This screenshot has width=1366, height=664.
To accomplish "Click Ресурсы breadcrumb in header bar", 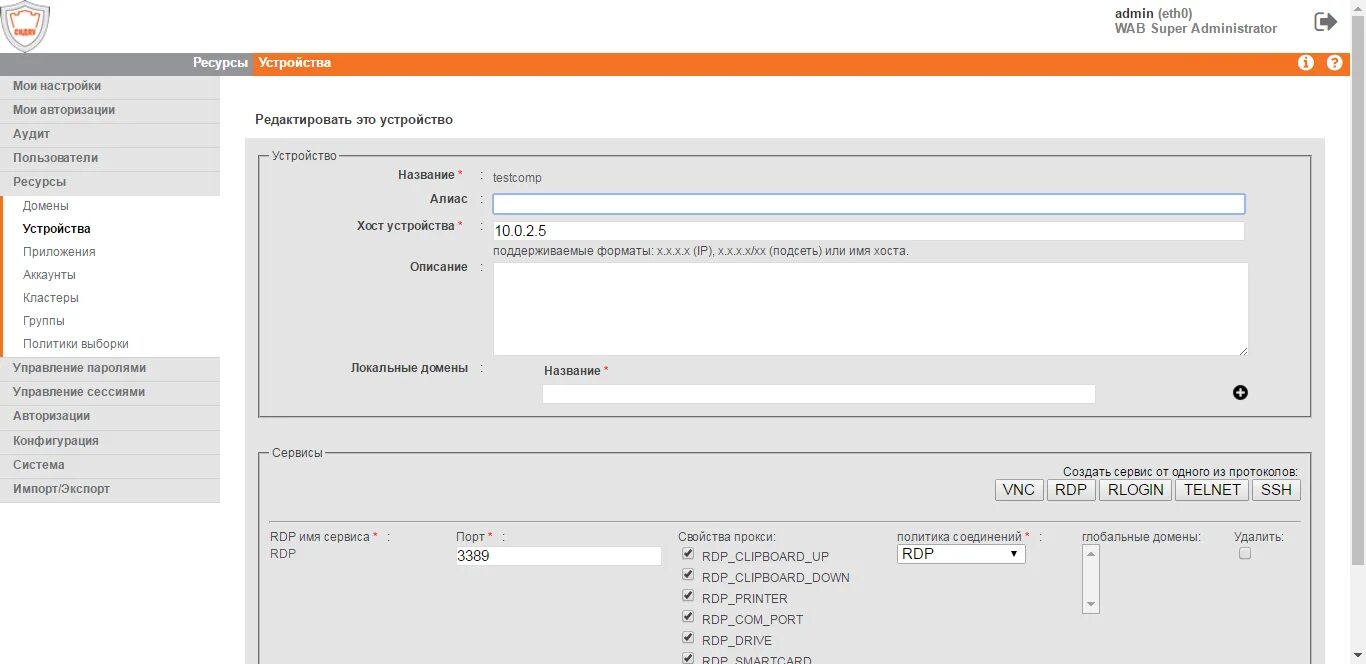I will [220, 63].
